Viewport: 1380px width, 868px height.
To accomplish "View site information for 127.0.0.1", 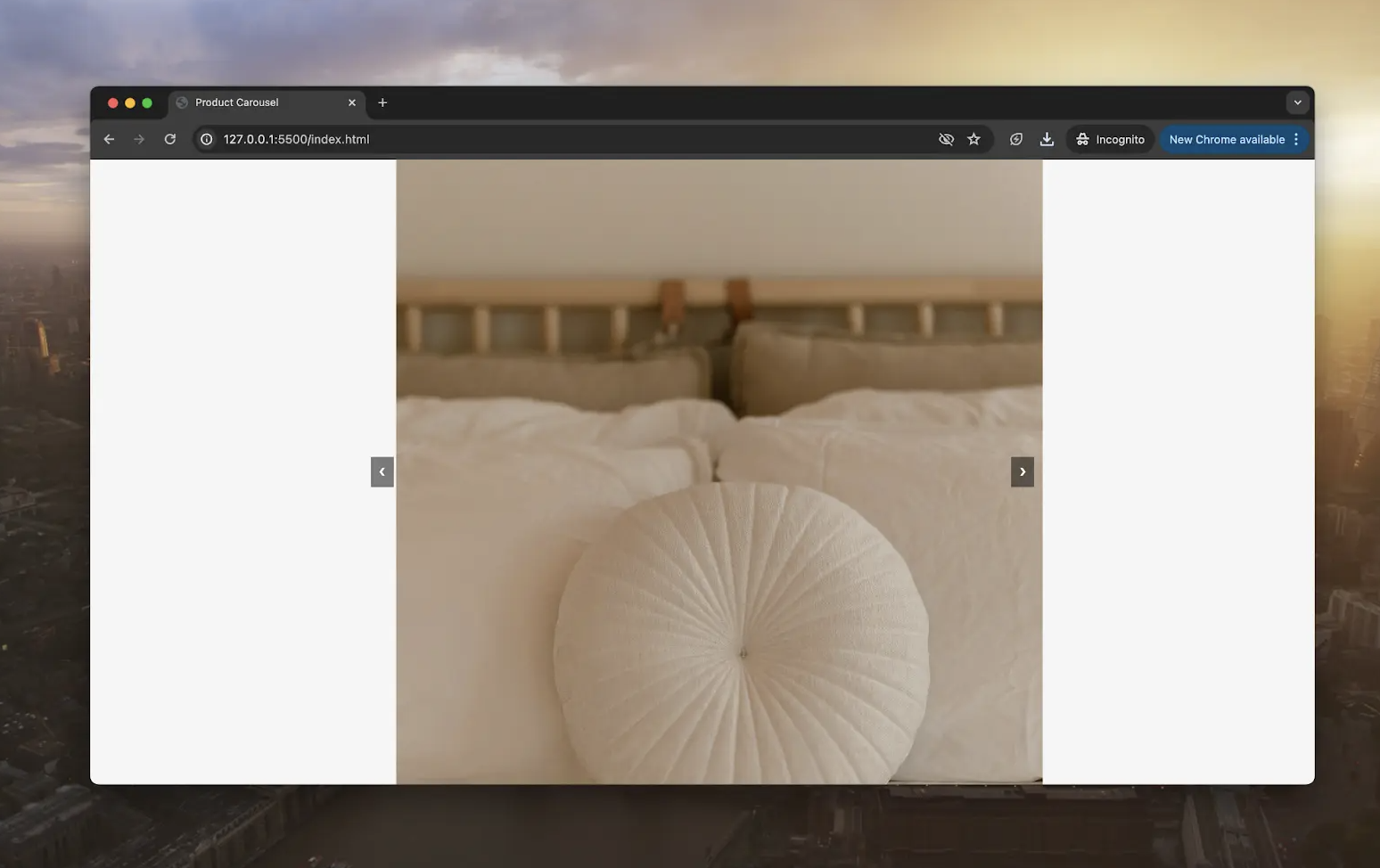I will click(x=207, y=139).
